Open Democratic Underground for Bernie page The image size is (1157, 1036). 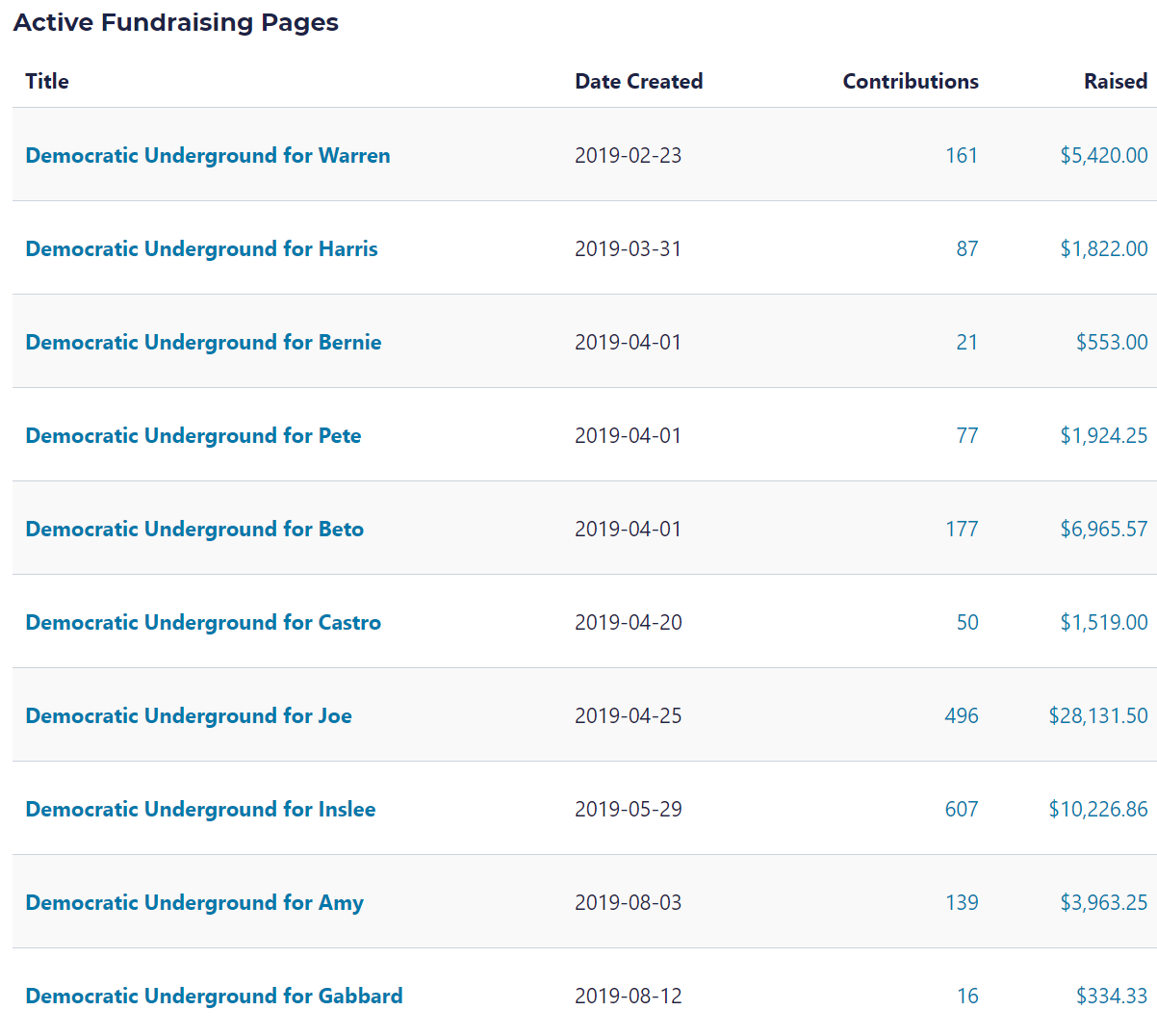(x=203, y=343)
